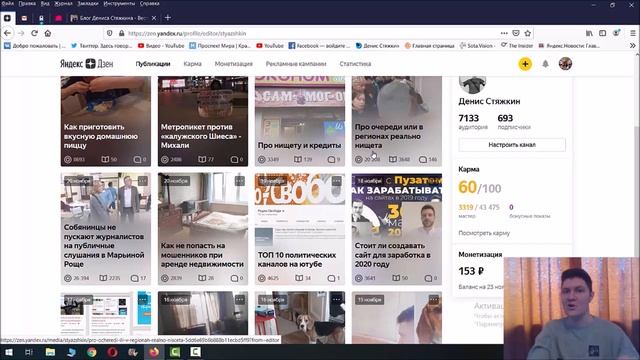Viewport: 640px width, 360px height.
Task: Open the YouTube bookmark in the bookmarks bar
Action: [270, 46]
